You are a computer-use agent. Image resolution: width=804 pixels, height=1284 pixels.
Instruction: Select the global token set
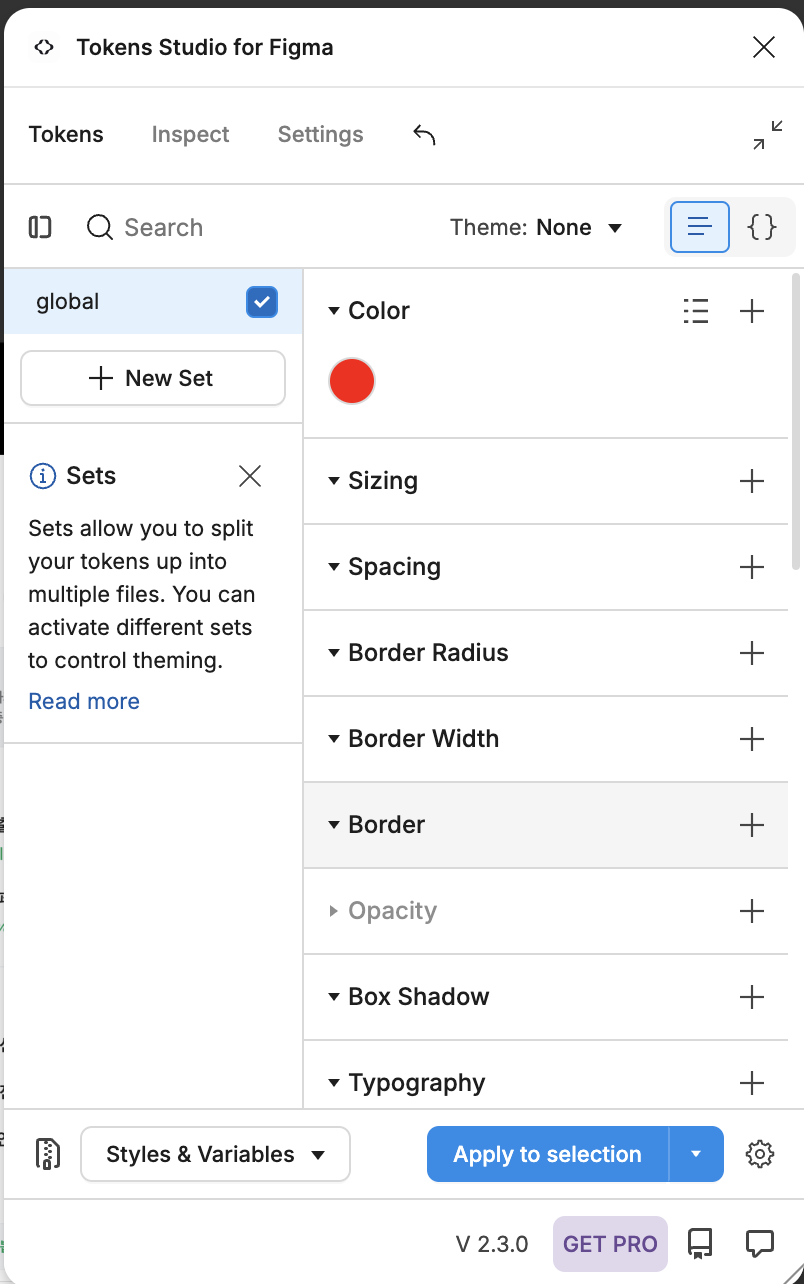coord(153,301)
